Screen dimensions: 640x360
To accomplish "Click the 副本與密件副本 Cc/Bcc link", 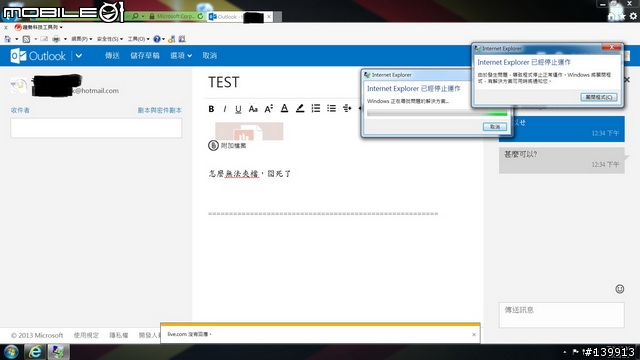I will tap(160, 110).
